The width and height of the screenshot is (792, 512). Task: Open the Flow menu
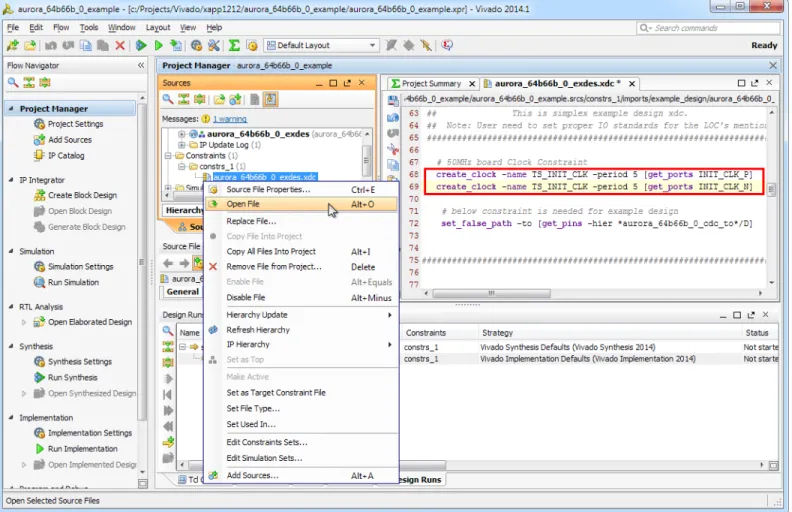61,27
